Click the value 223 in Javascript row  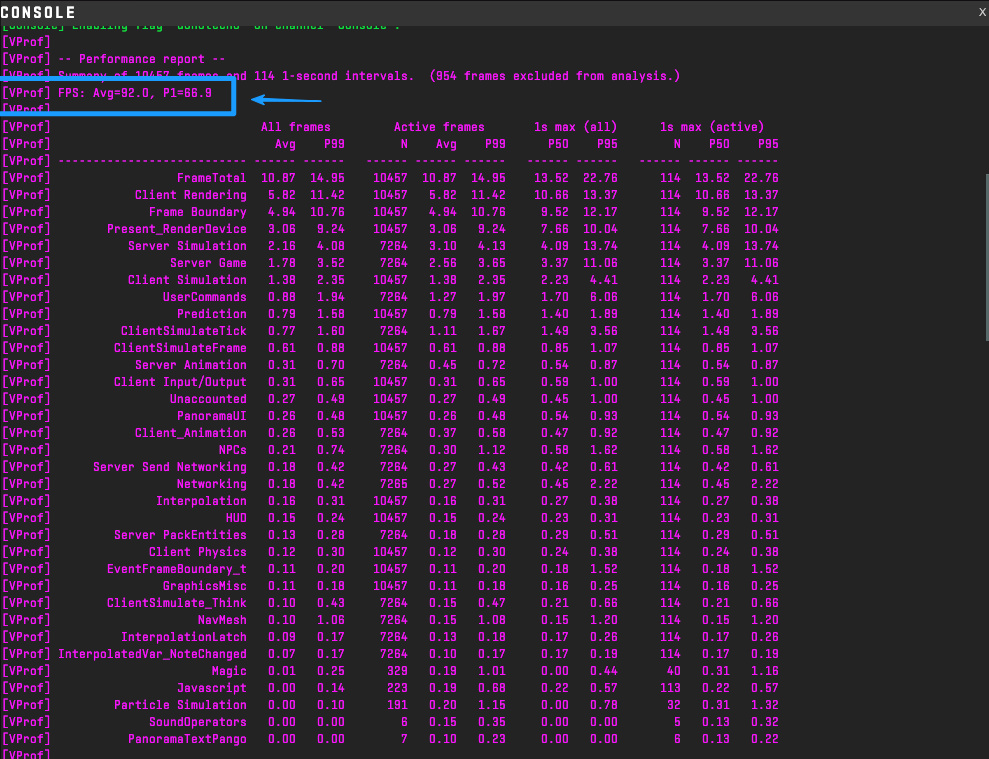397,690
